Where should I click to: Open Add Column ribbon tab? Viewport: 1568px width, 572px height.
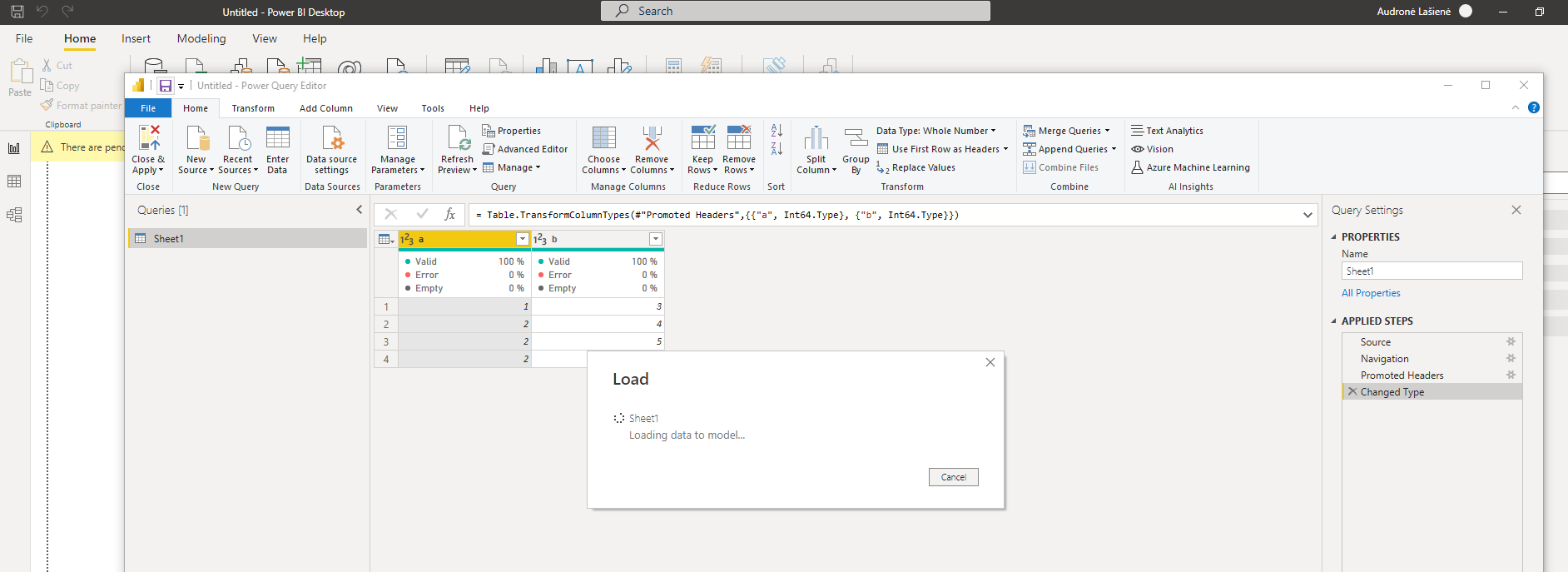(326, 108)
